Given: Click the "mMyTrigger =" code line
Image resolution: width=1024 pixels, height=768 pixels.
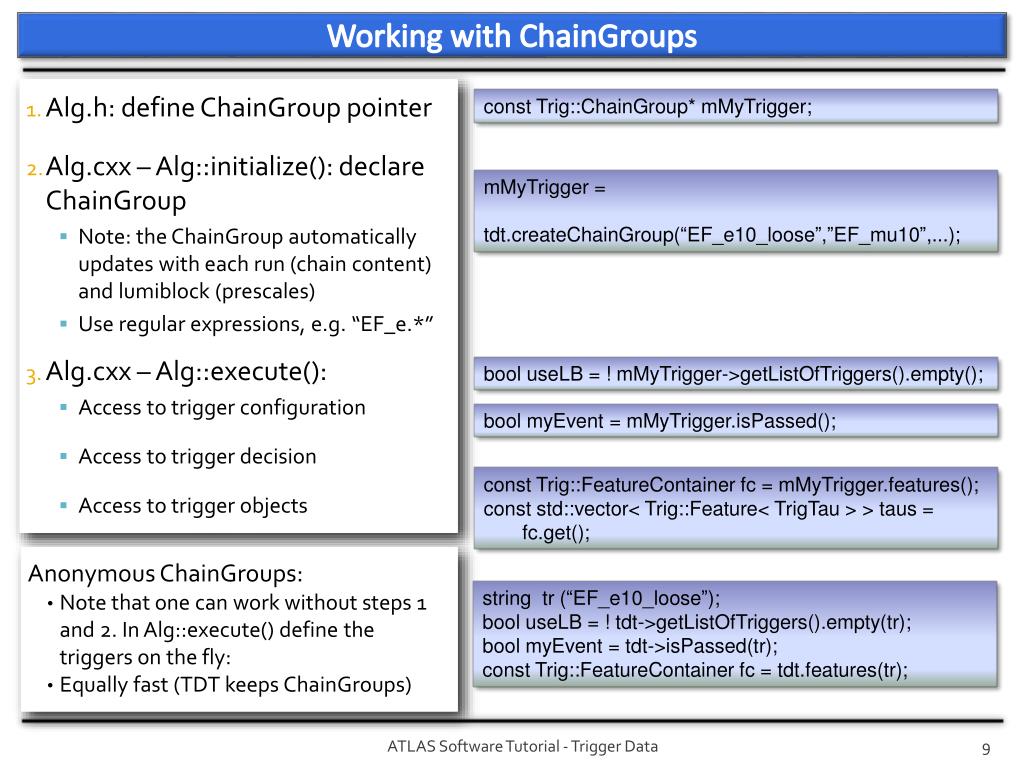Looking at the screenshot, I should pyautogui.click(x=544, y=188).
